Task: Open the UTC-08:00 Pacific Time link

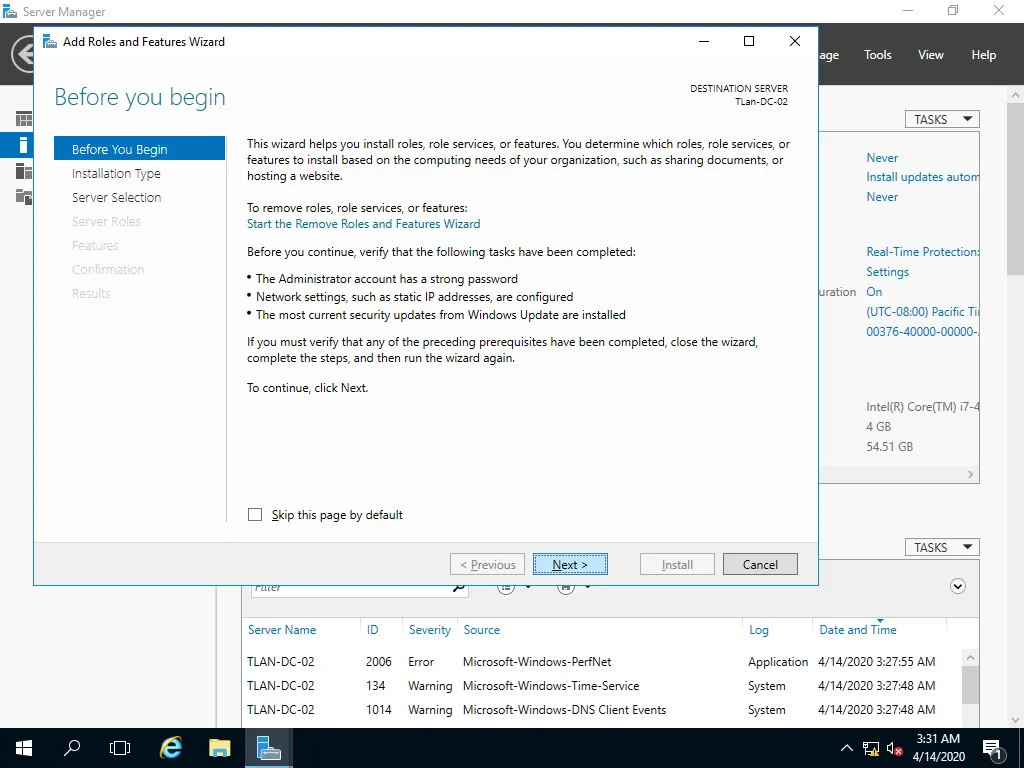Action: (922, 312)
